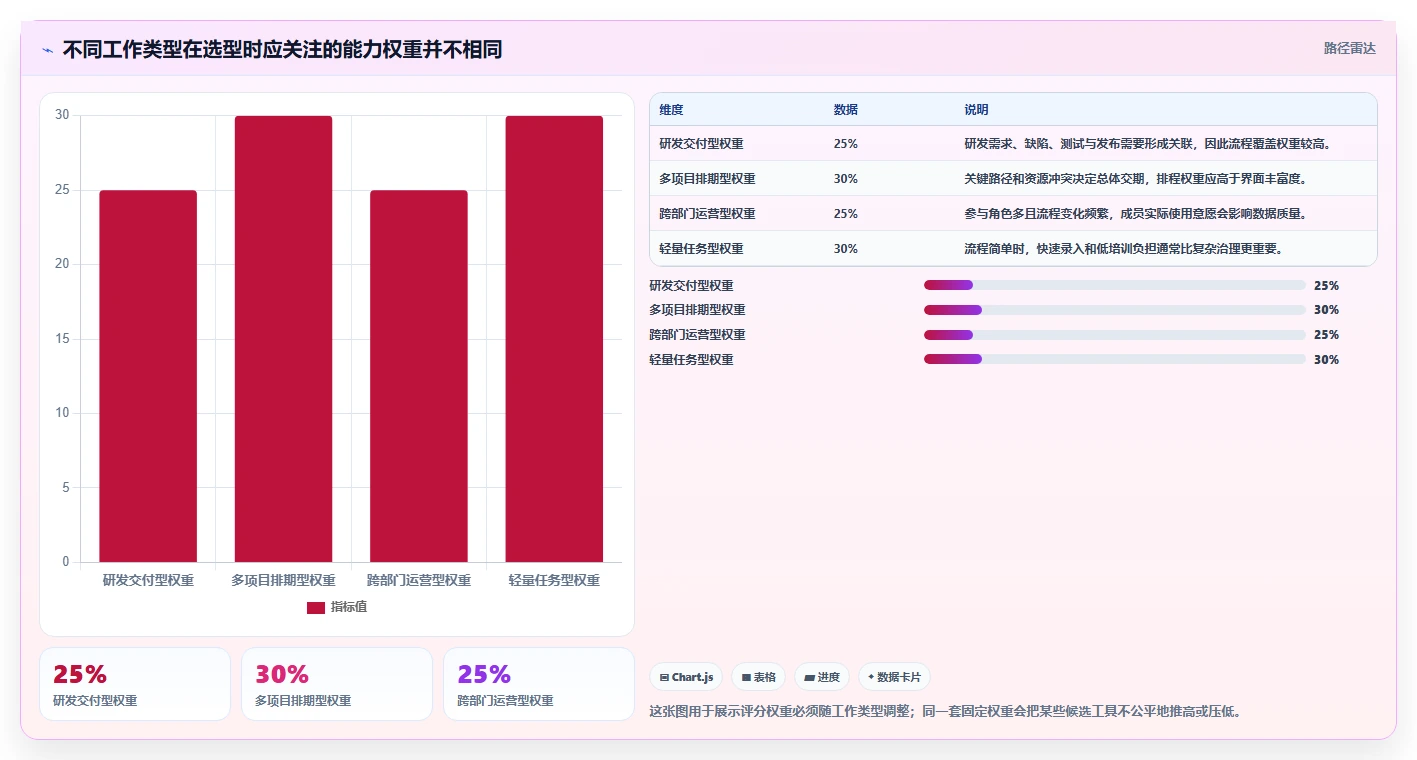Click 跨部门运营型权重 table row name

[707, 214]
